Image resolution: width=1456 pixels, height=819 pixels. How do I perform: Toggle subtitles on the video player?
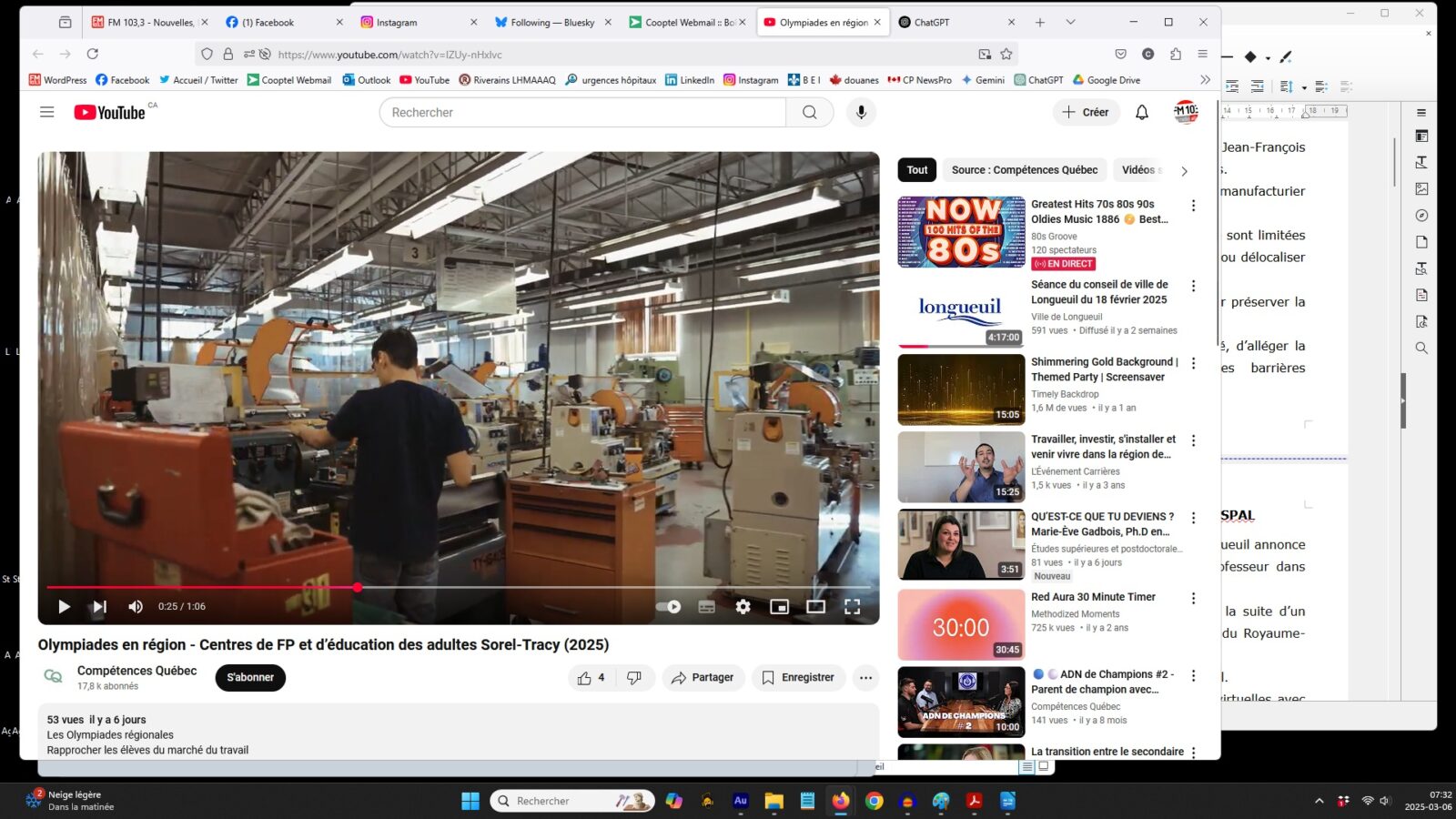click(x=706, y=607)
